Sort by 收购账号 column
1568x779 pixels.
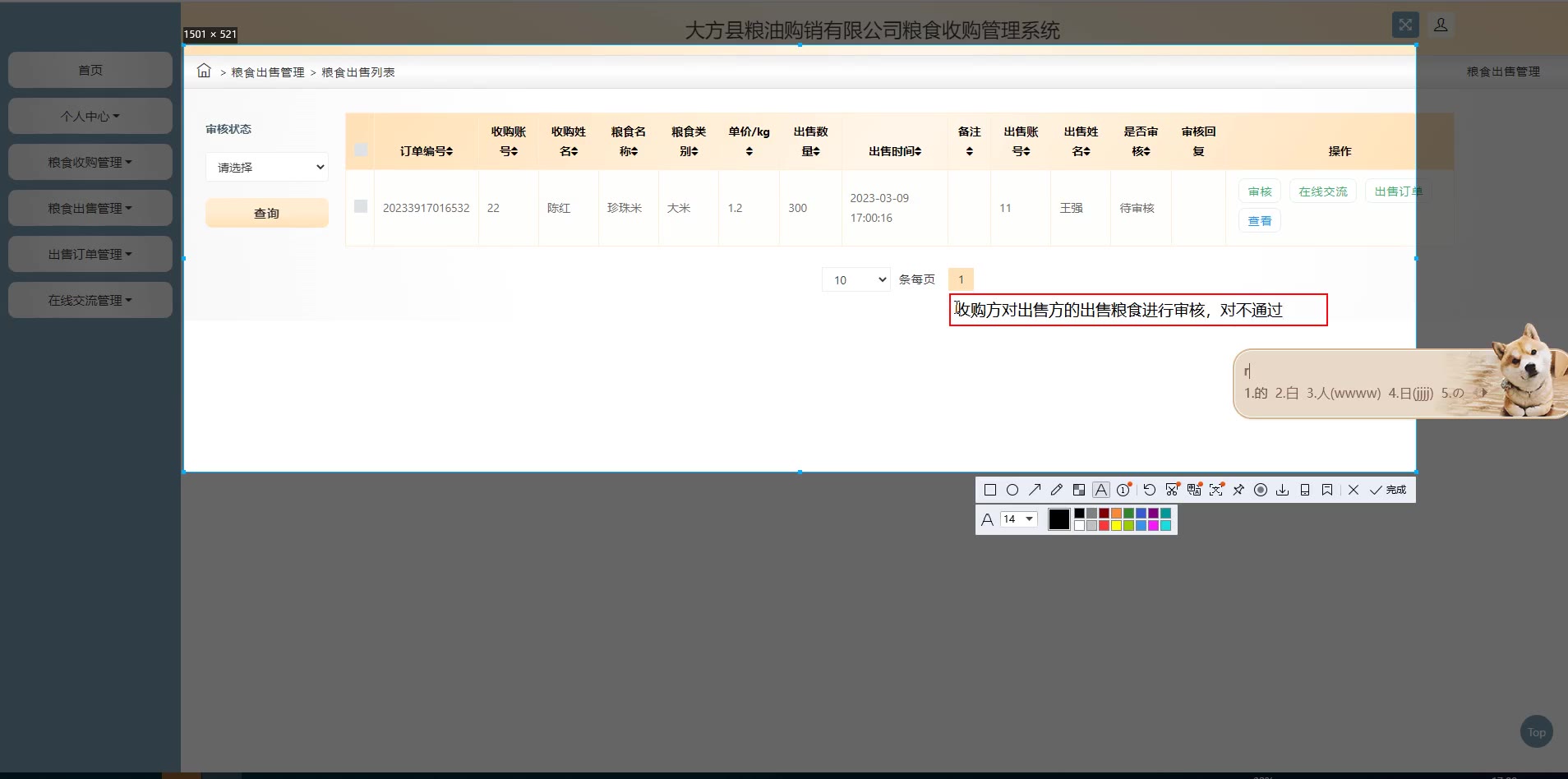509,141
